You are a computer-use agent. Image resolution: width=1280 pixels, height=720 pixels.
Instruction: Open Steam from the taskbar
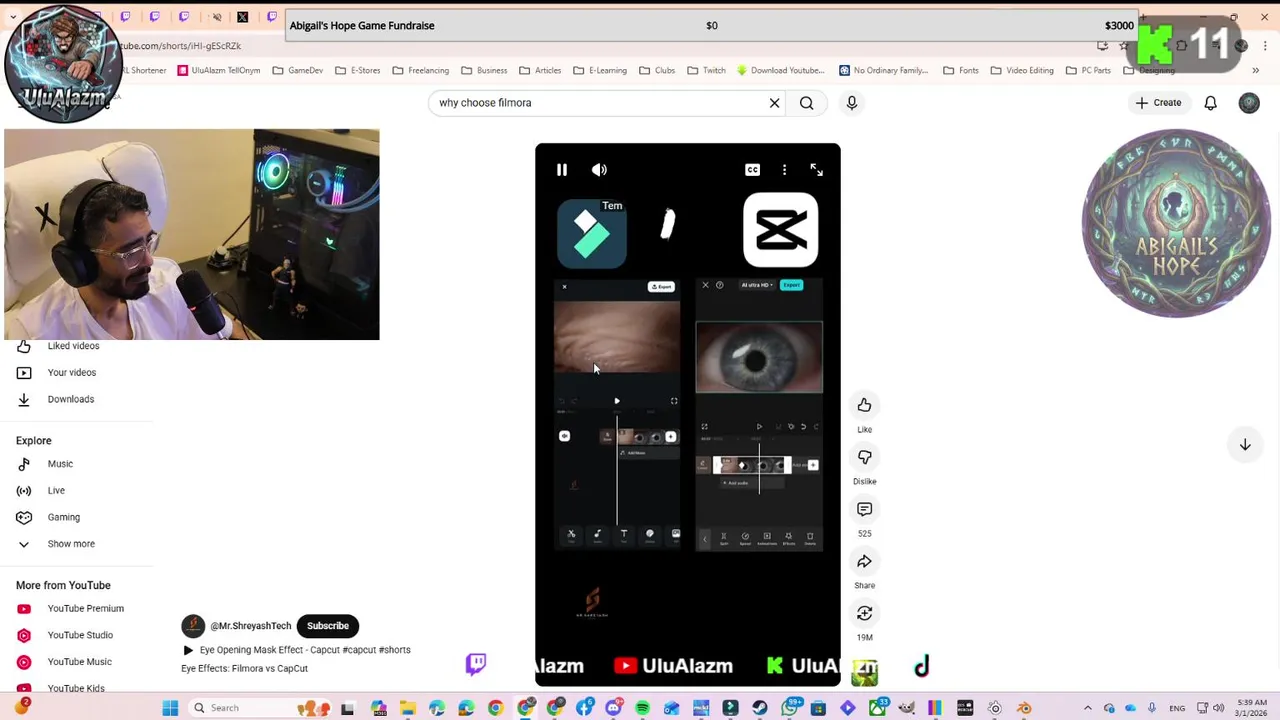click(x=760, y=708)
